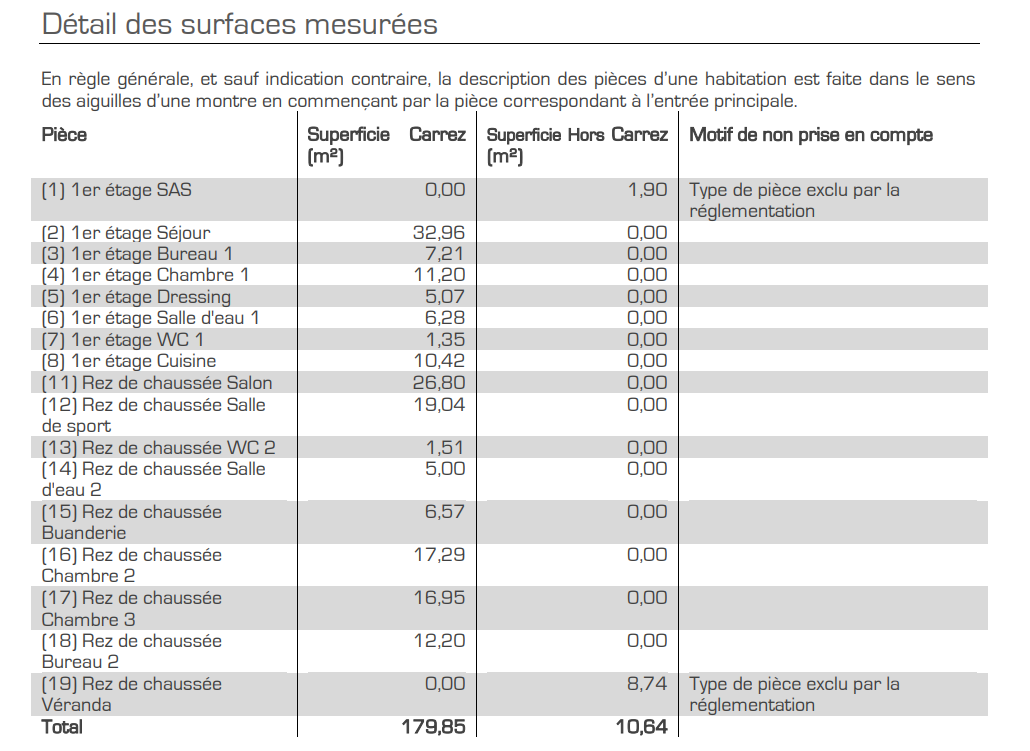Click the Chambre 1 surface value 11,20
The image size is (1030, 751).
439,275
